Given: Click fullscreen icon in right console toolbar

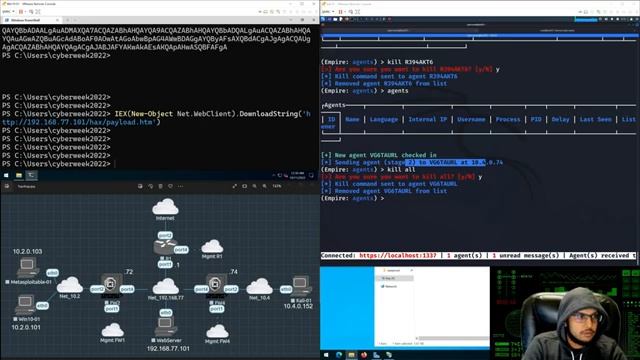Looking at the screenshot, I should click(358, 11).
